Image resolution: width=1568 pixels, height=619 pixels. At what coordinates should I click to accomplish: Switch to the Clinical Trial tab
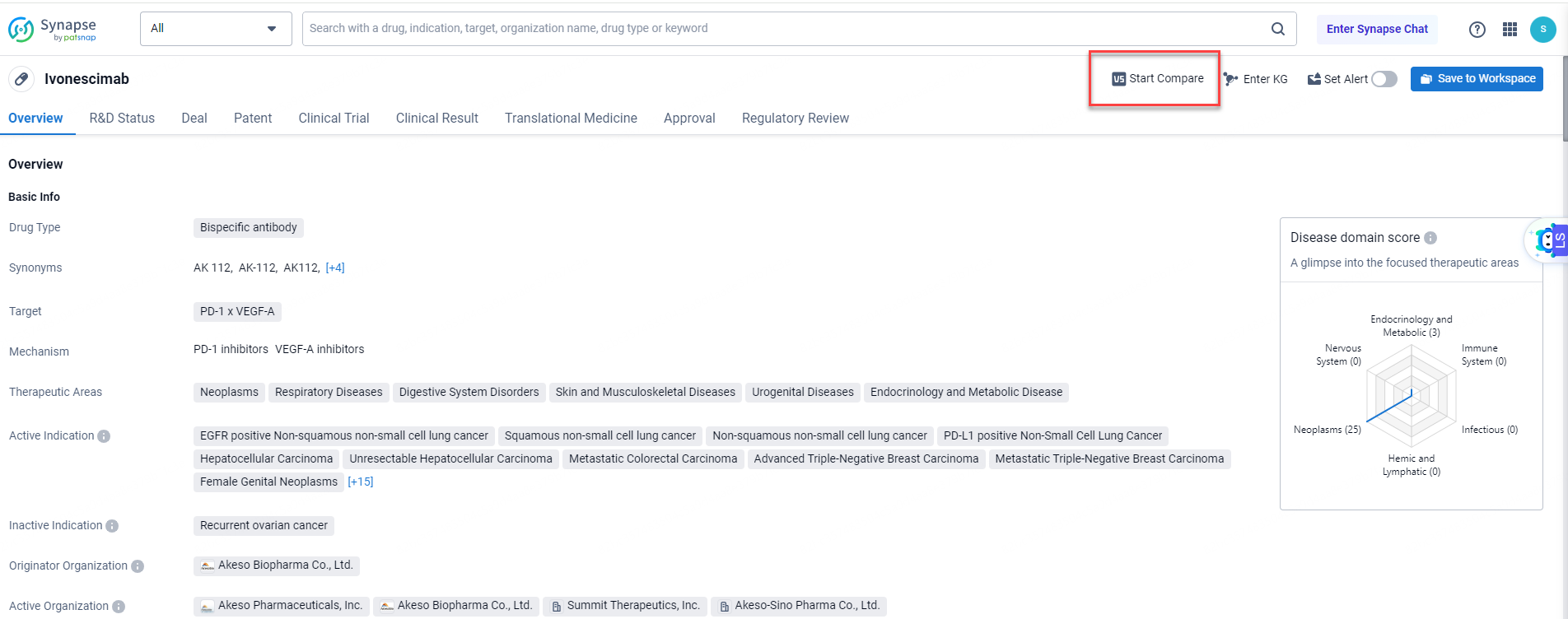pyautogui.click(x=334, y=118)
